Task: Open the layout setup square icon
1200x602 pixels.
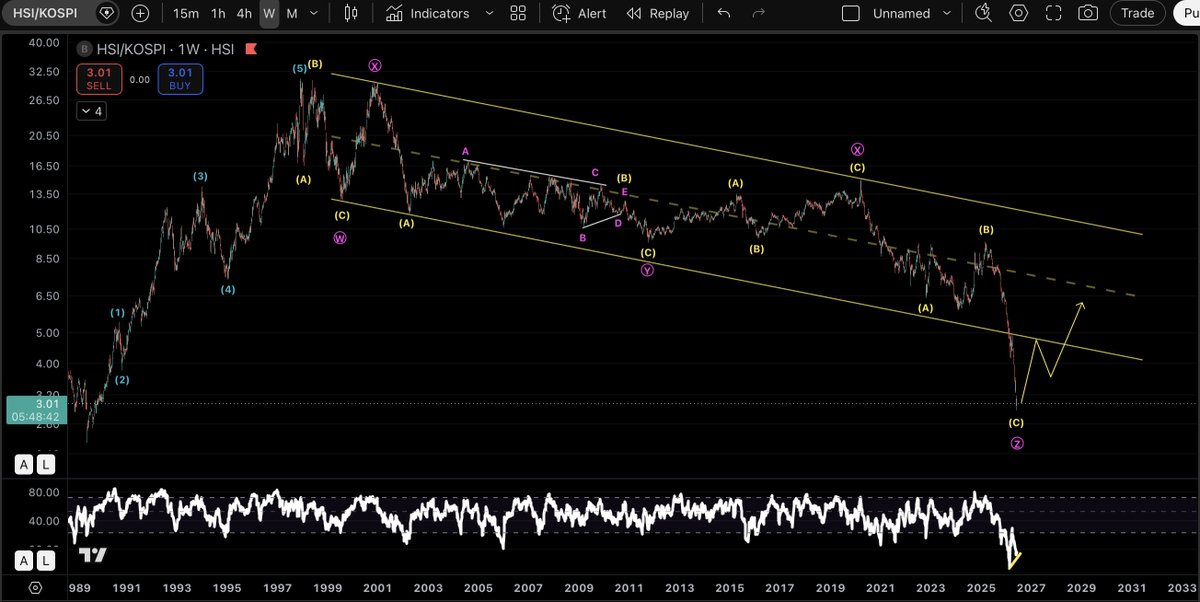Action: click(x=850, y=13)
